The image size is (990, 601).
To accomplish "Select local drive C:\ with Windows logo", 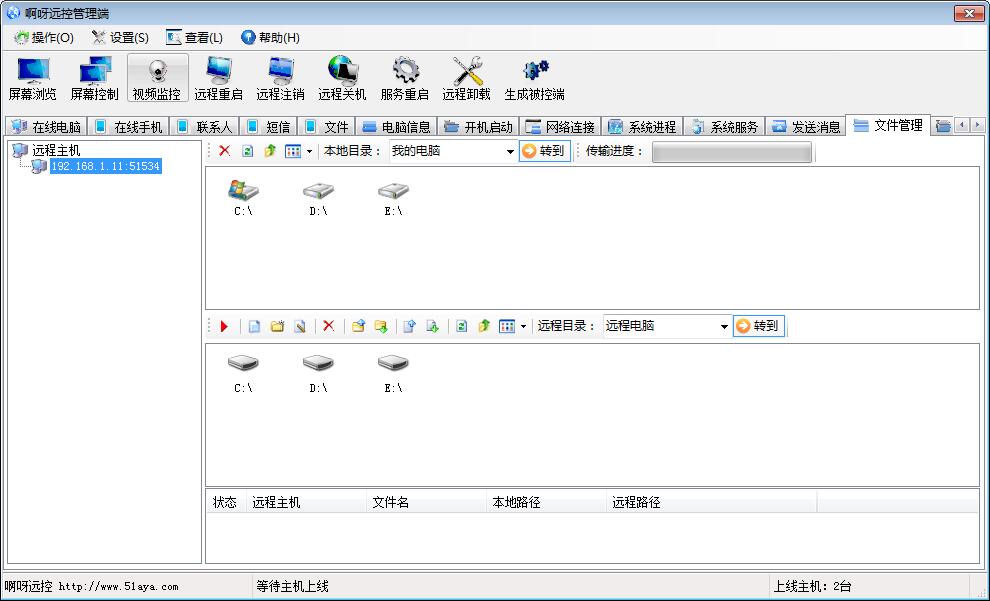I will [x=243, y=198].
